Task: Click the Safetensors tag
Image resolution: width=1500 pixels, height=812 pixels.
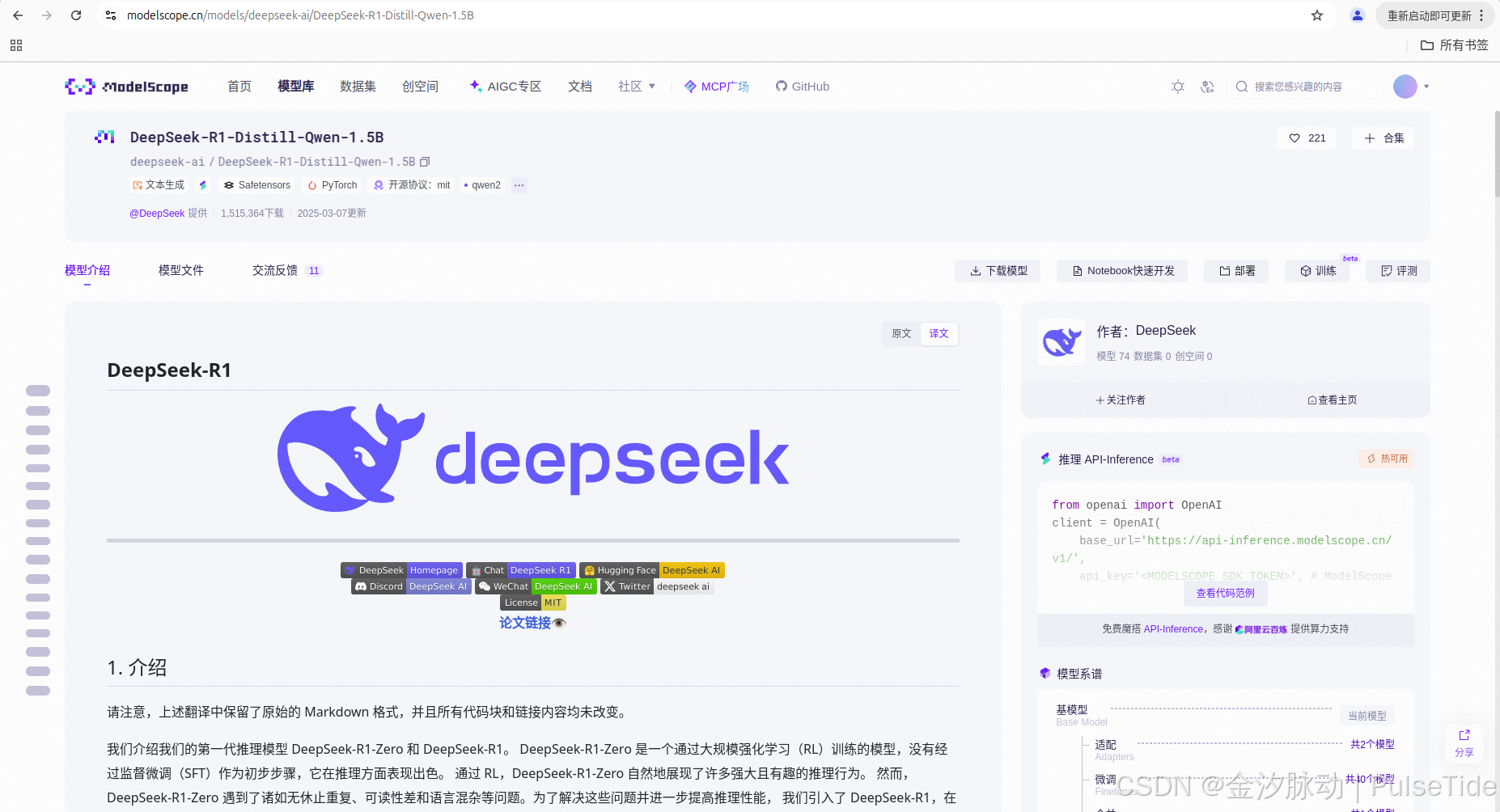Action: click(x=257, y=185)
